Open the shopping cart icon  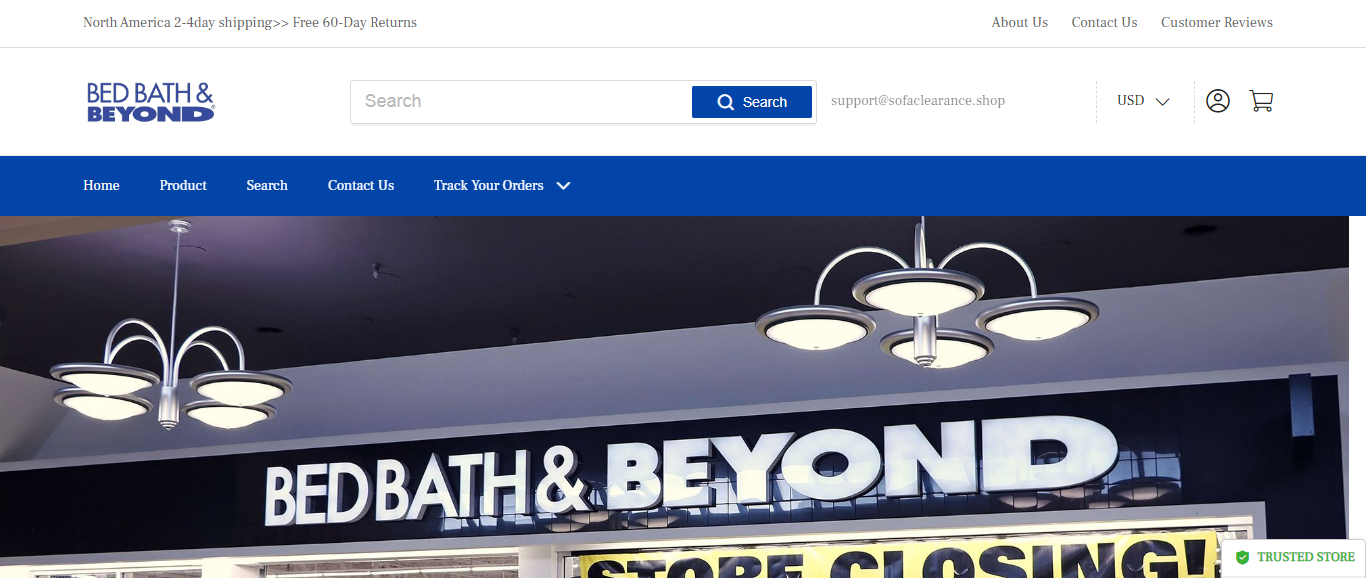coord(1261,101)
